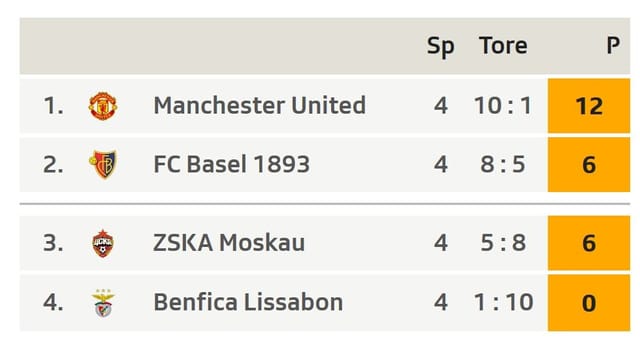The width and height of the screenshot is (640, 360).
Task: Click the 8 : 5 goals value
Action: pos(503,164)
